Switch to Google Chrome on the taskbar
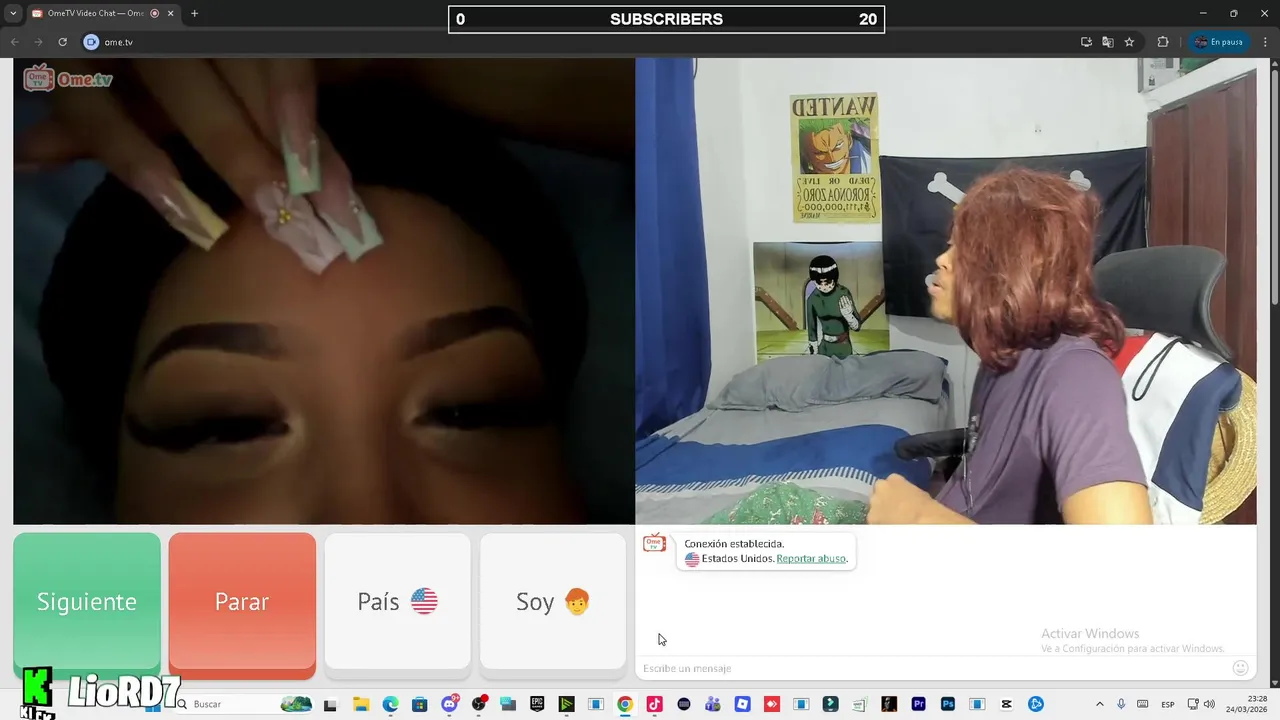The width and height of the screenshot is (1280, 720). coord(625,704)
